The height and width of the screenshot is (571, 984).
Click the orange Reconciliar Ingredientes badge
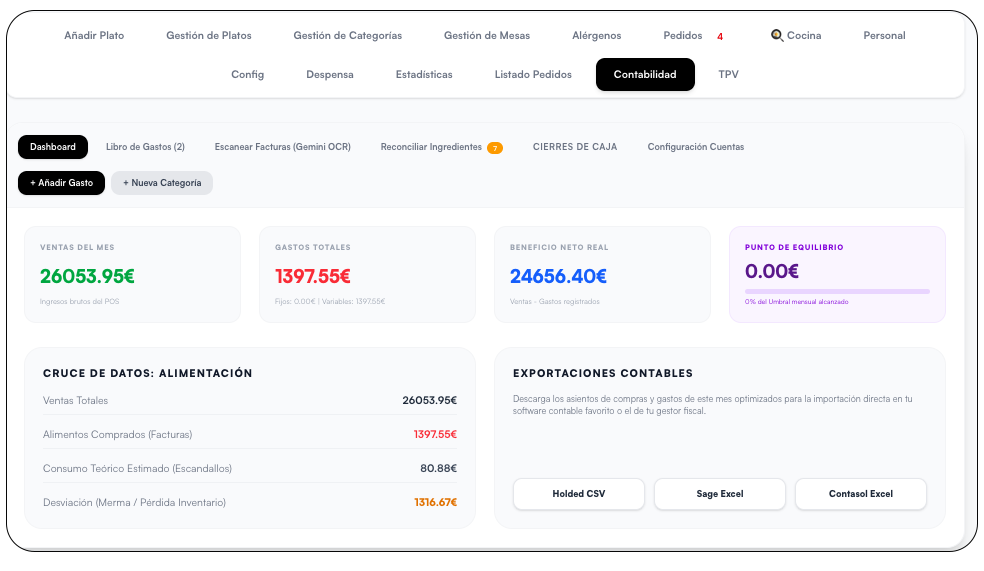coord(495,148)
